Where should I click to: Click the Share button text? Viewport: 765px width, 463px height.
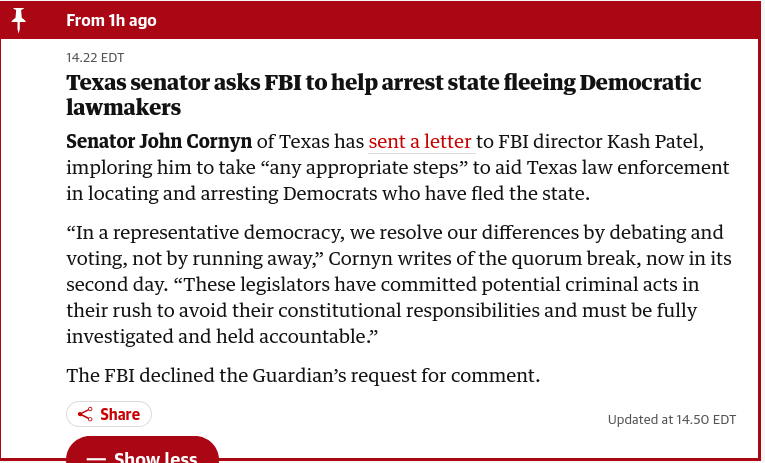(x=120, y=414)
